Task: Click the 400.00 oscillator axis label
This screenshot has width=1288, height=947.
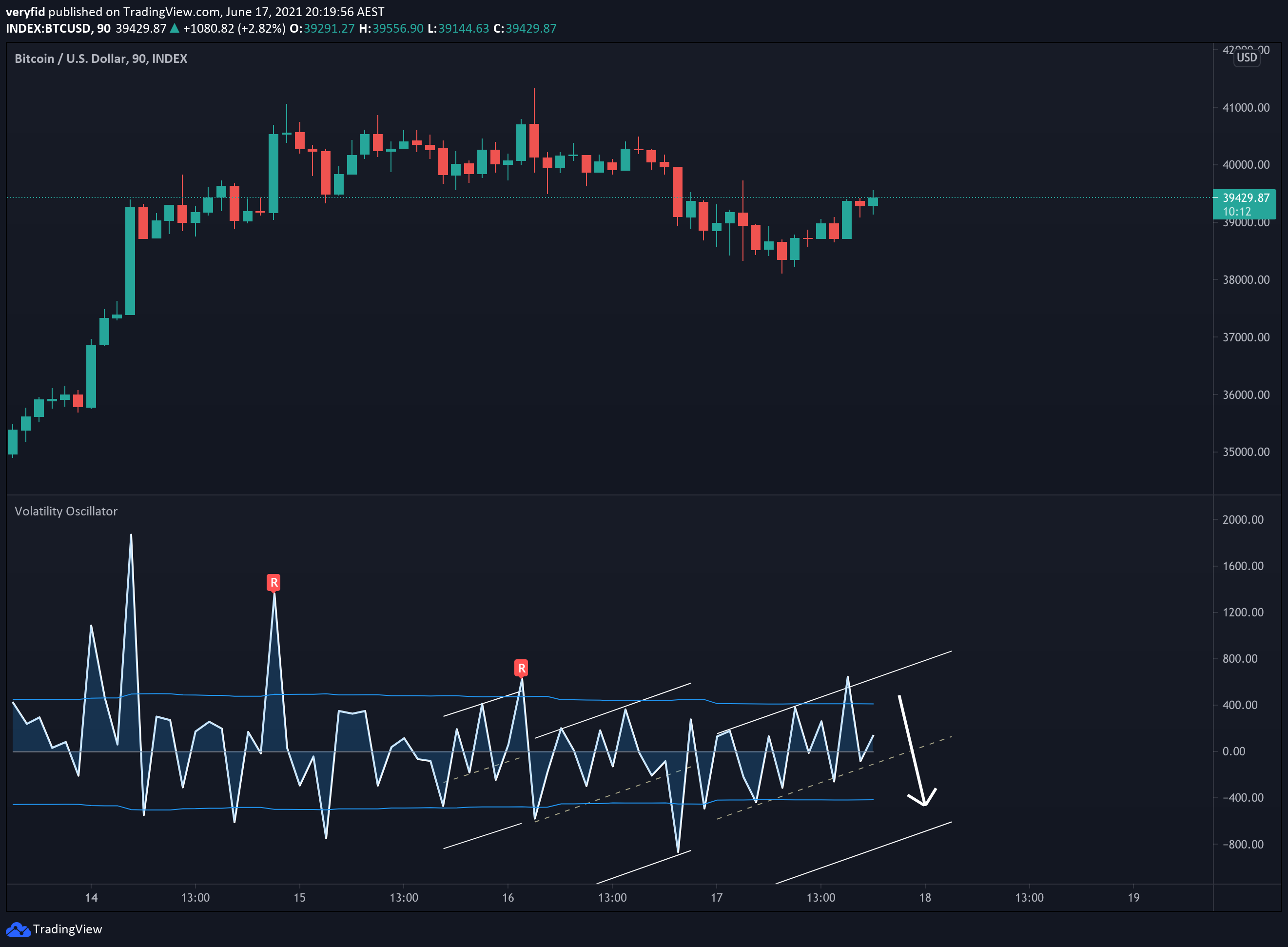Action: 1240,705
